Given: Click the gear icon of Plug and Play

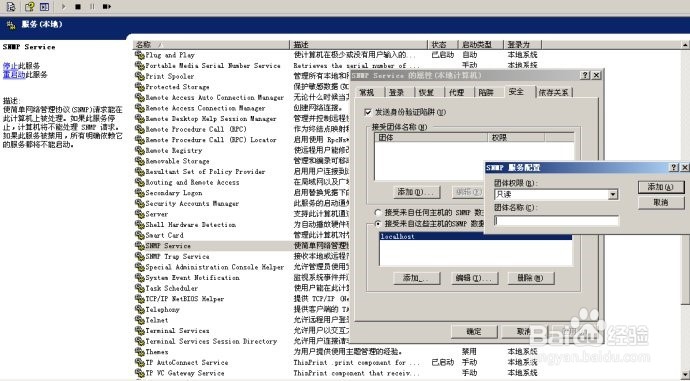Looking at the screenshot, I should pos(139,55).
